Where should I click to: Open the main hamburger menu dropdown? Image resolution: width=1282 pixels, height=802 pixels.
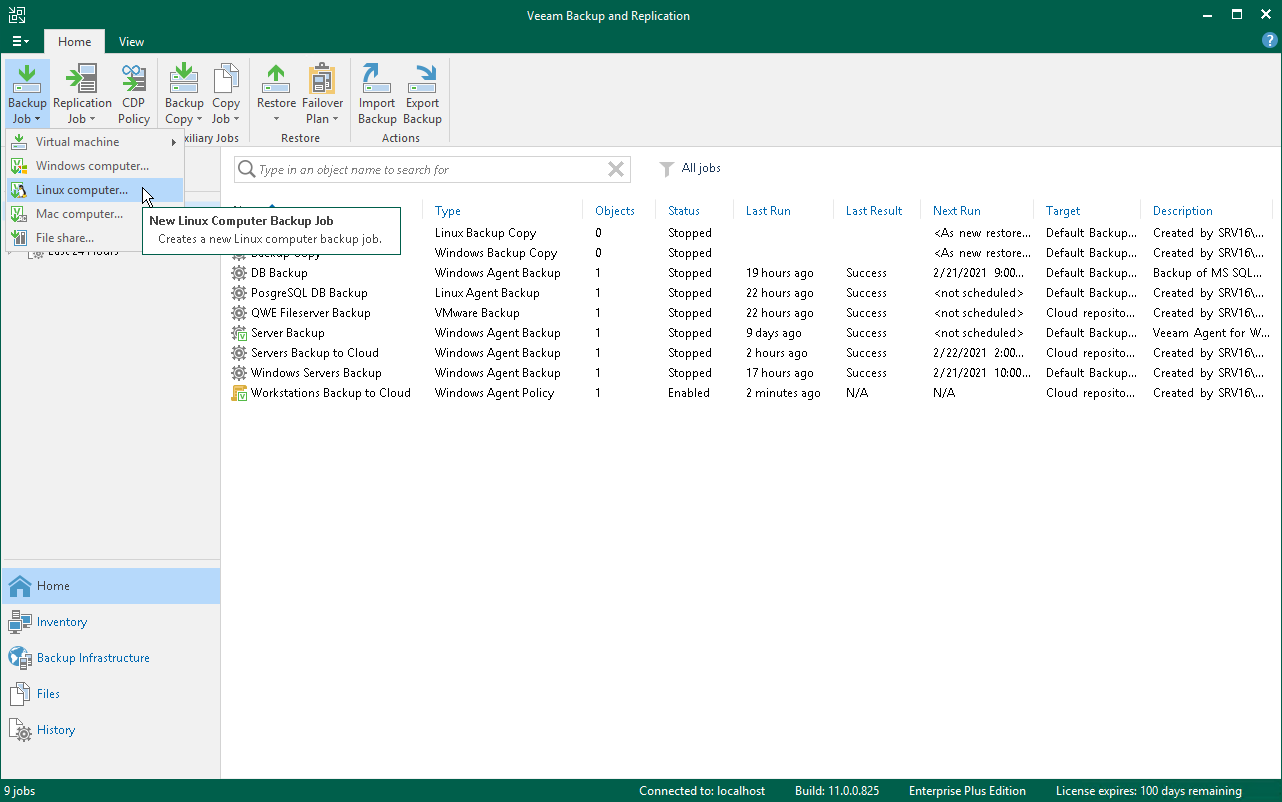tap(20, 42)
